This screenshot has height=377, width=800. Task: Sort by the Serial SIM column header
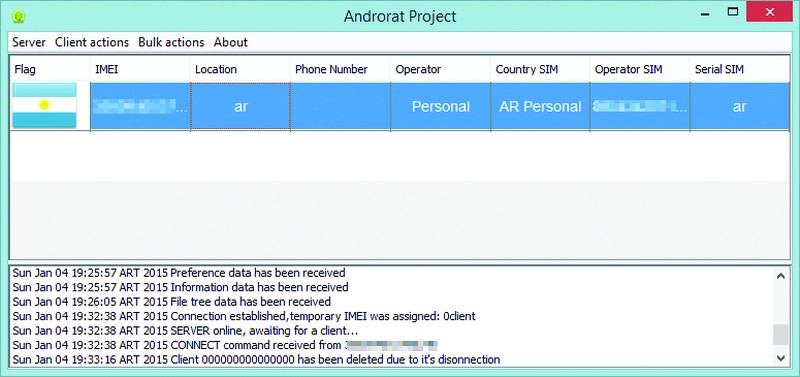click(739, 69)
